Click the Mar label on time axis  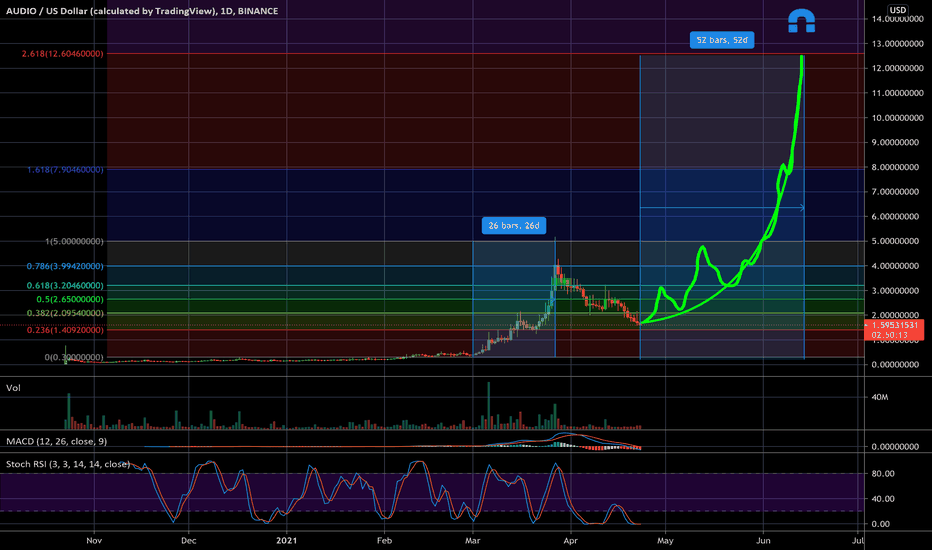click(473, 540)
